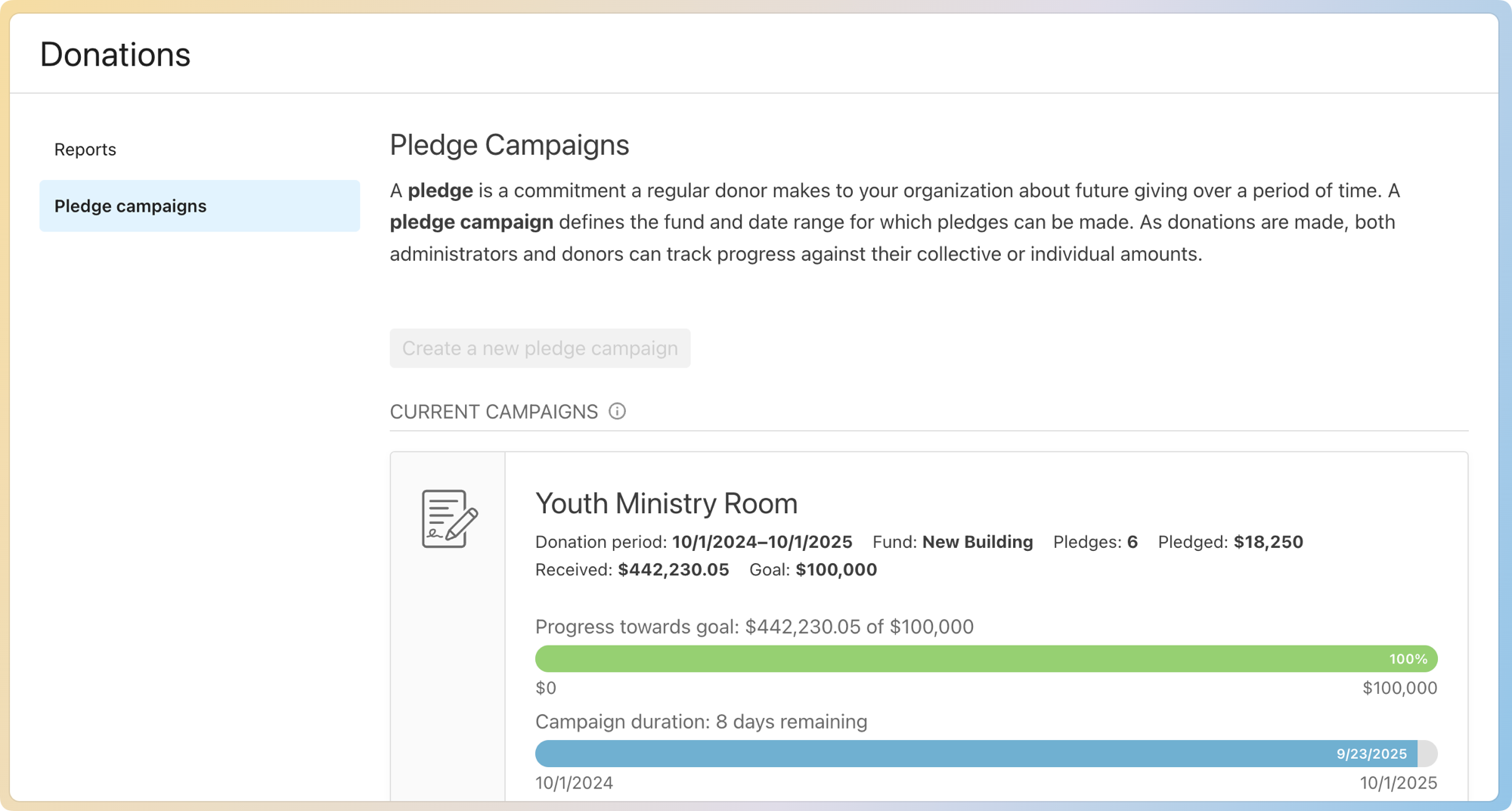Click the gray unfilled end of duration bar
The width and height of the screenshot is (1512, 811).
1427,754
